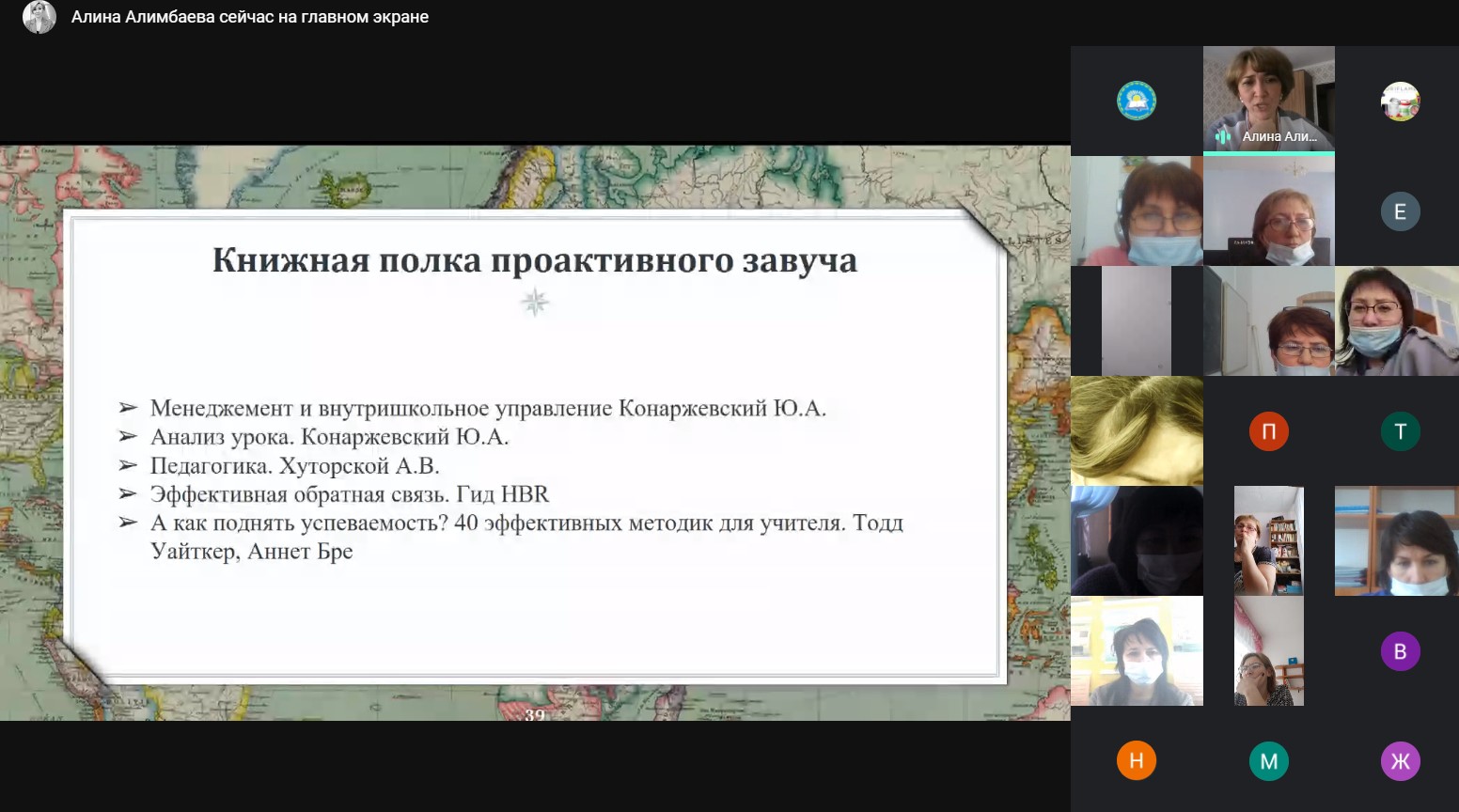Select the participant with letter Е avatar
The width and height of the screenshot is (1459, 812).
coord(1400,211)
